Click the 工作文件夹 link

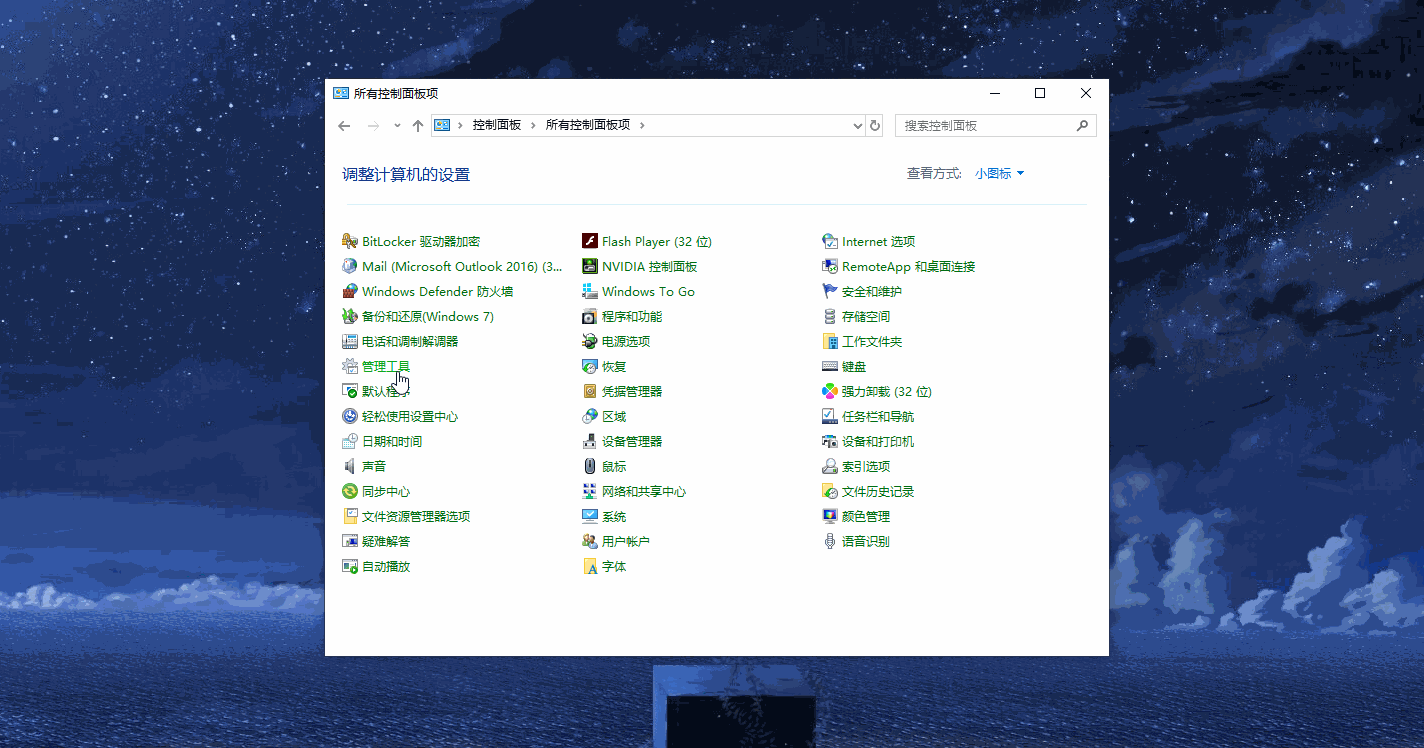click(x=872, y=341)
